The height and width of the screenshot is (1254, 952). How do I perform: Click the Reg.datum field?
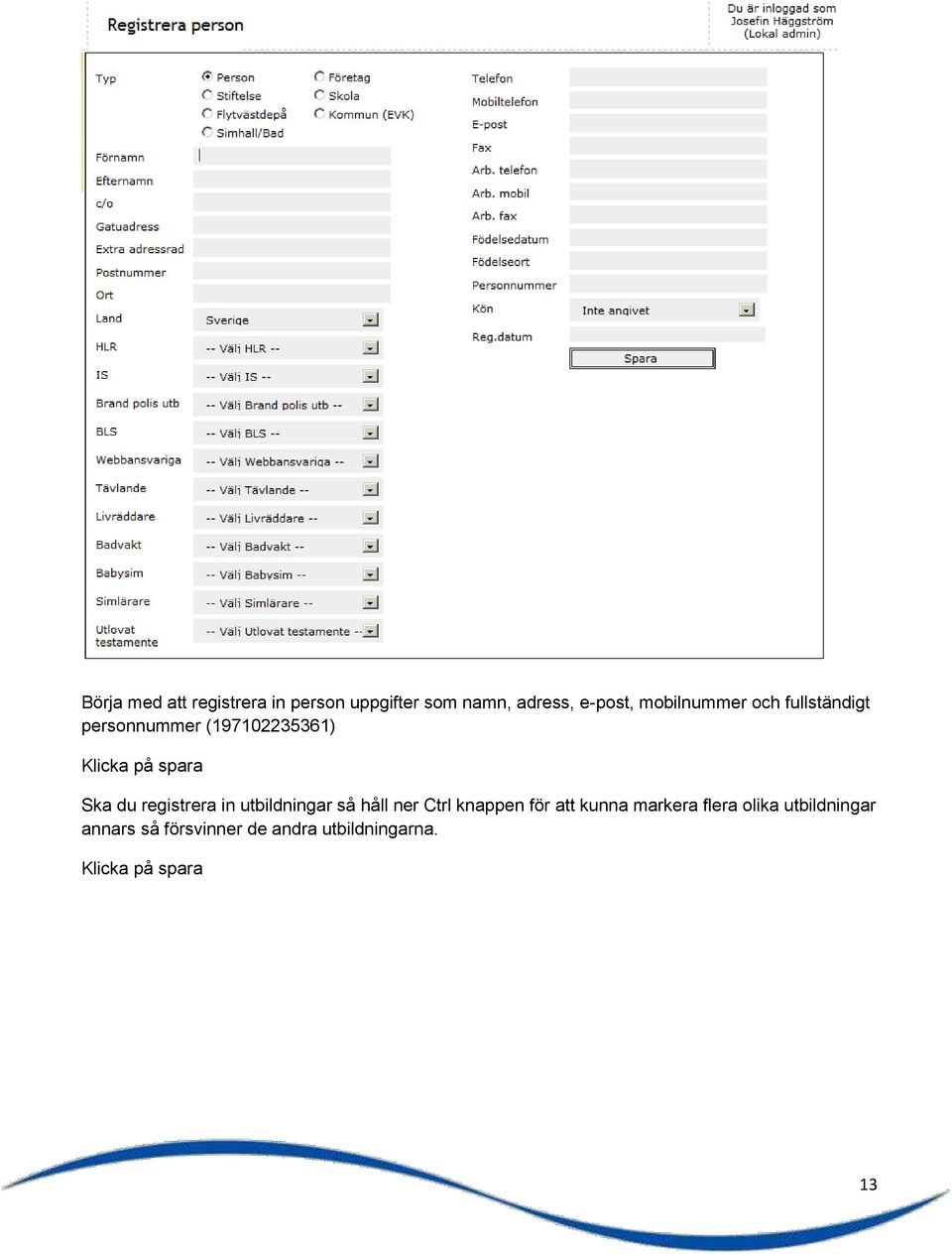coord(667,334)
